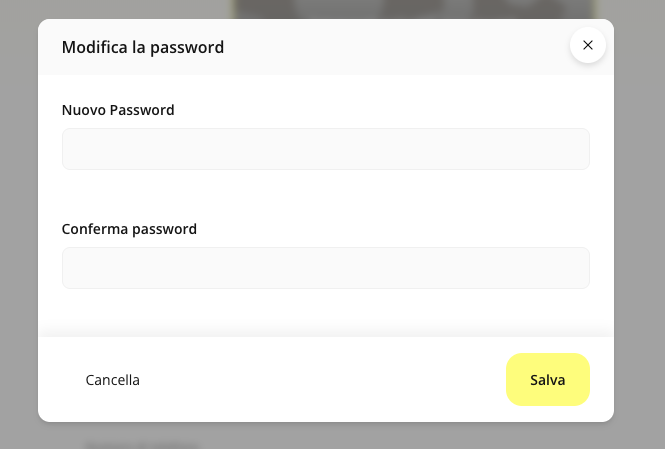Dismiss the dialog using the X icon
The image size is (665, 449).
pyautogui.click(x=588, y=45)
